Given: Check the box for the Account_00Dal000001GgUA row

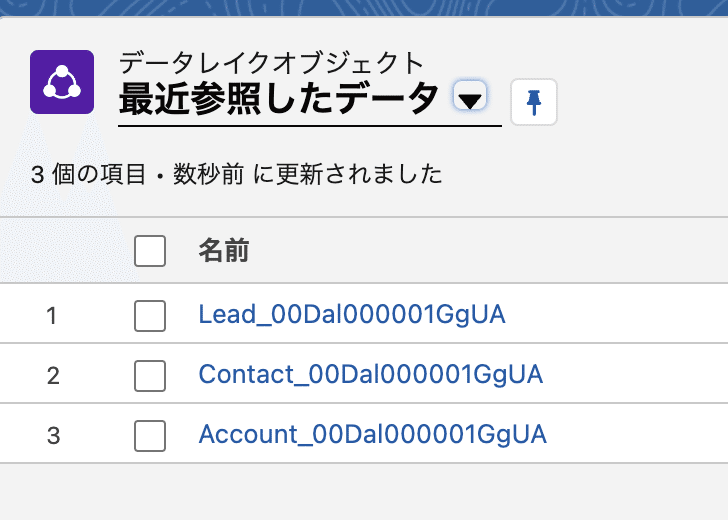Looking at the screenshot, I should (150, 436).
